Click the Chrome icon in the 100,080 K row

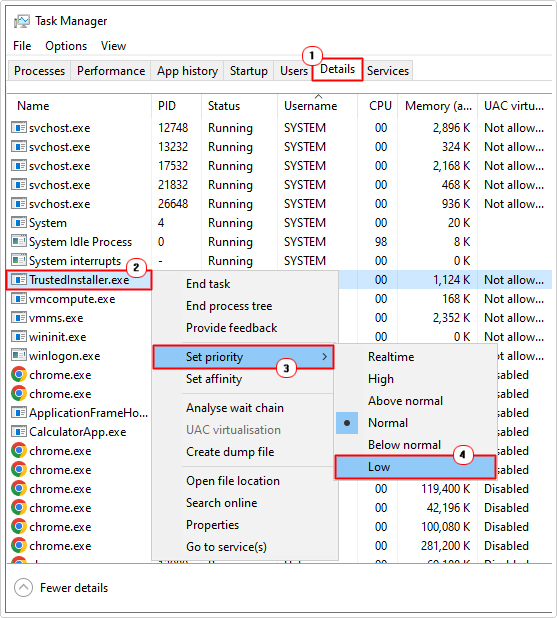pyautogui.click(x=19, y=526)
